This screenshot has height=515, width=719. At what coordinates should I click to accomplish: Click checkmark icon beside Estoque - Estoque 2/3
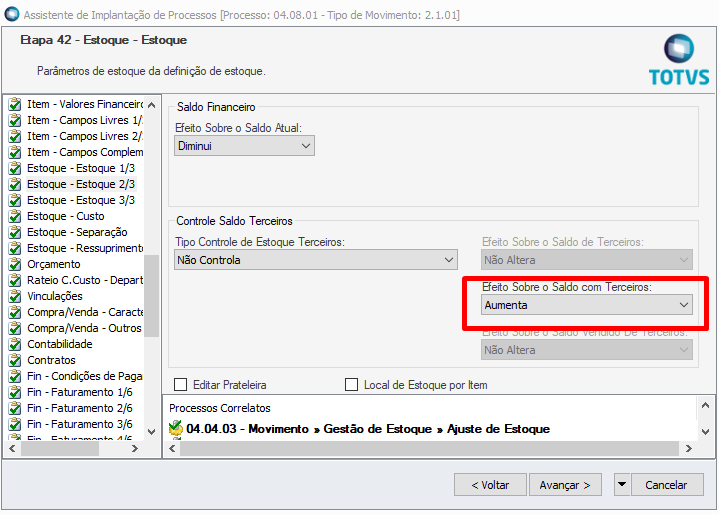[x=15, y=184]
